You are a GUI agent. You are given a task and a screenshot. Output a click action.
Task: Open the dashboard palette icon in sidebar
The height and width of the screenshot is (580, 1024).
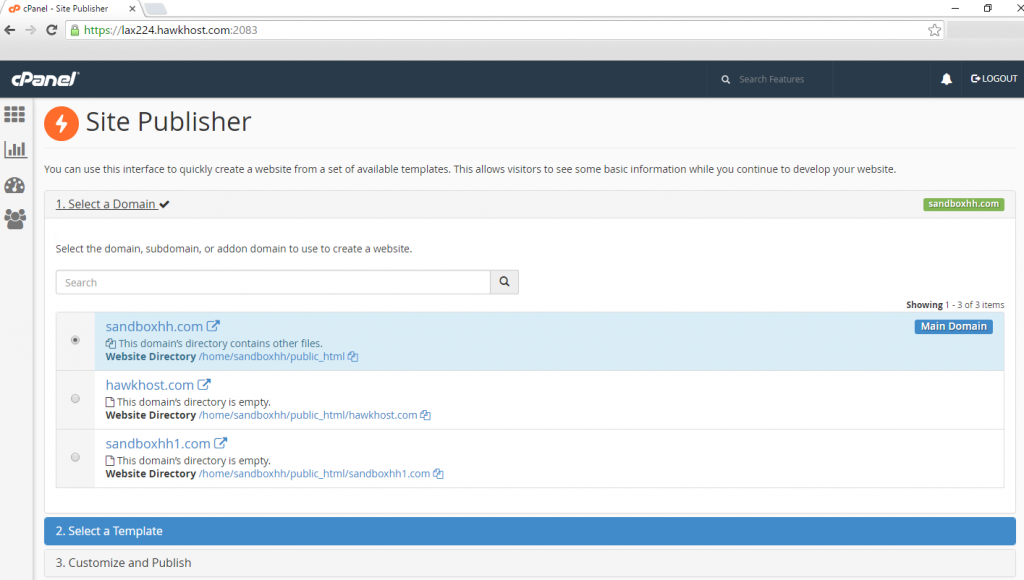(15, 185)
